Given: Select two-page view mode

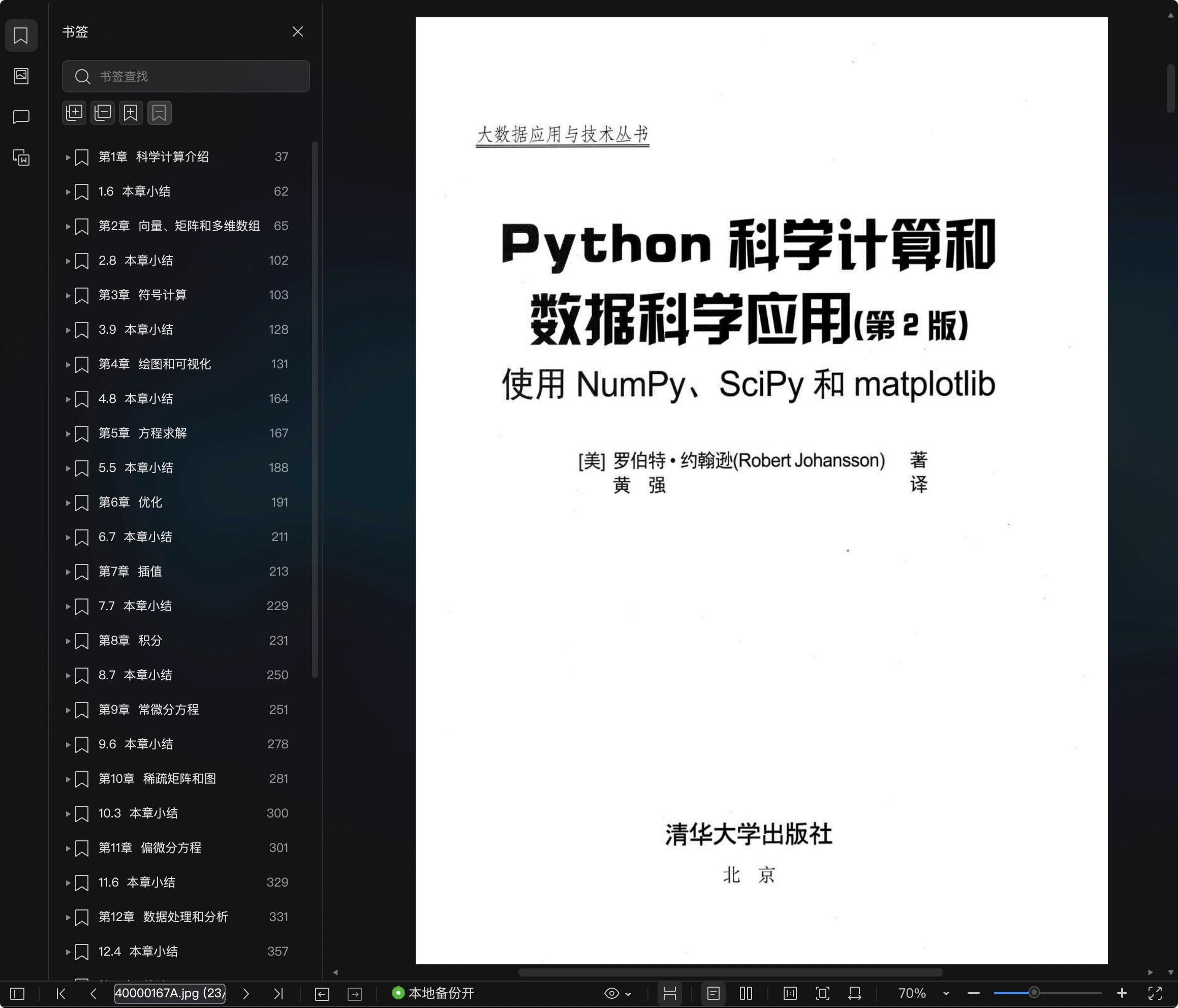Looking at the screenshot, I should pyautogui.click(x=746, y=994).
